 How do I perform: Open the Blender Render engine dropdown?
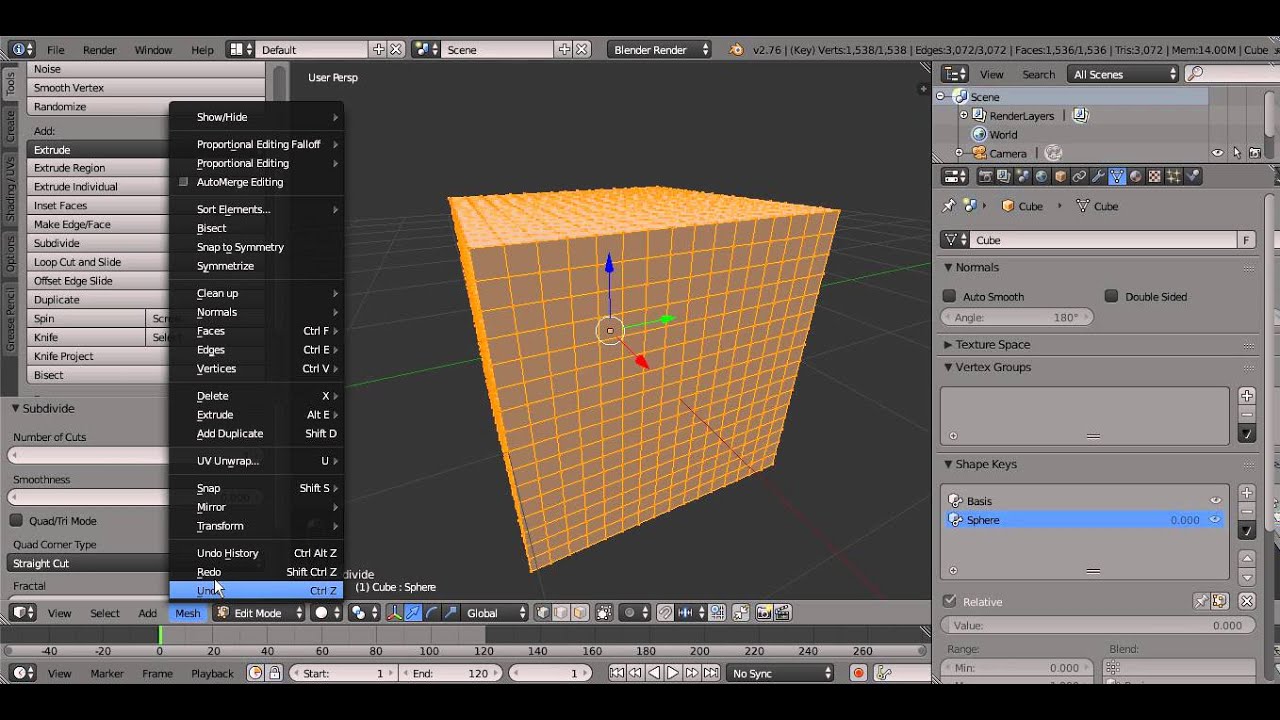(x=659, y=50)
